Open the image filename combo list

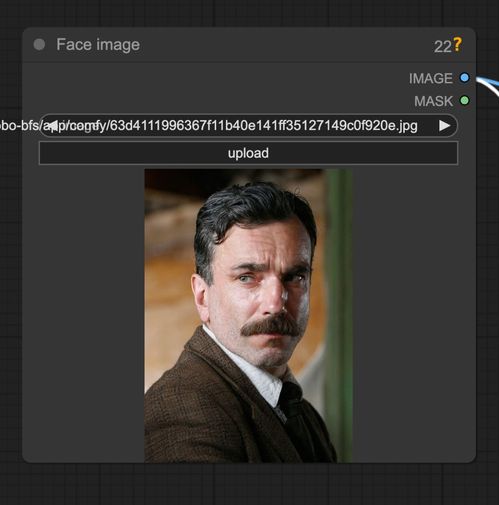(x=248, y=126)
